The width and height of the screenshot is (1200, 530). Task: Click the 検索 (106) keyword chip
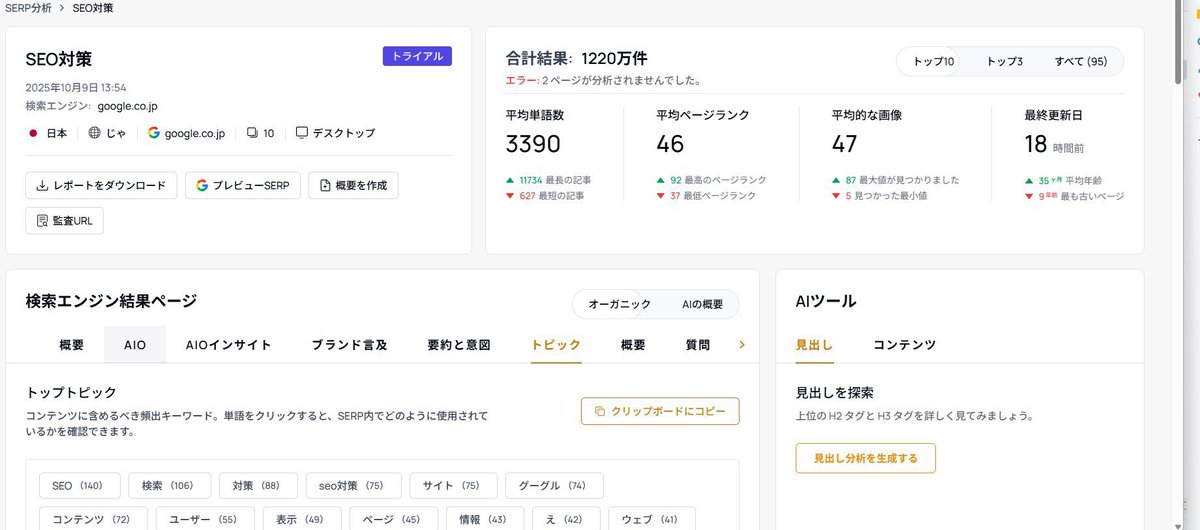tap(169, 485)
